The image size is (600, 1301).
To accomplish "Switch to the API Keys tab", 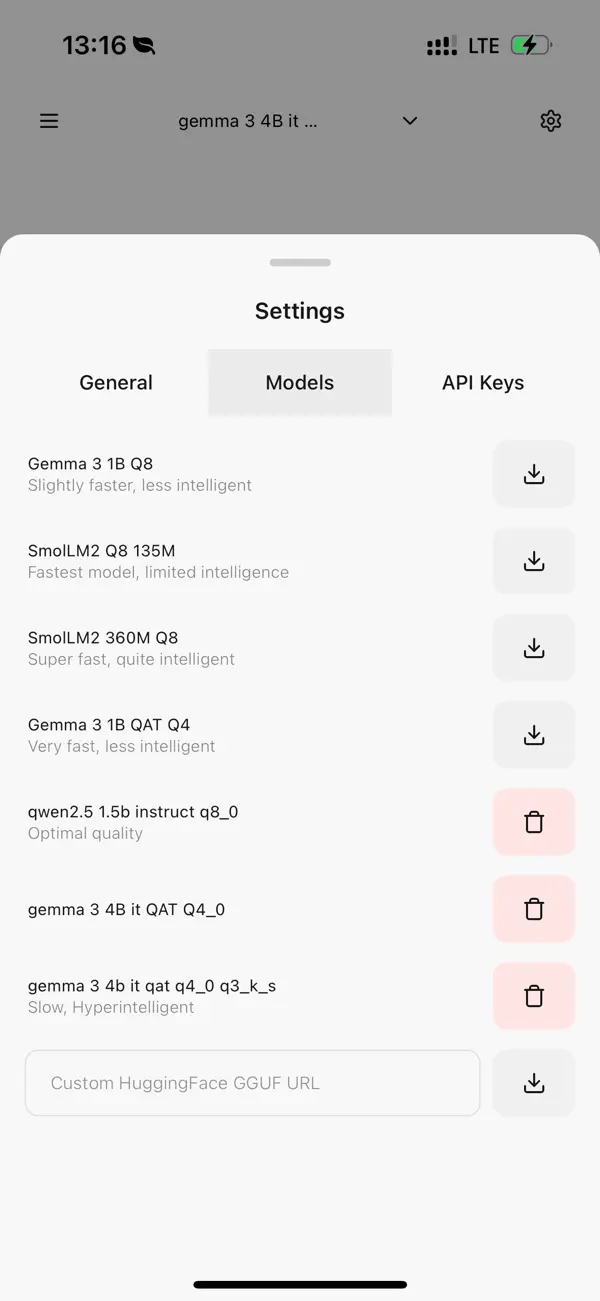I will [483, 382].
